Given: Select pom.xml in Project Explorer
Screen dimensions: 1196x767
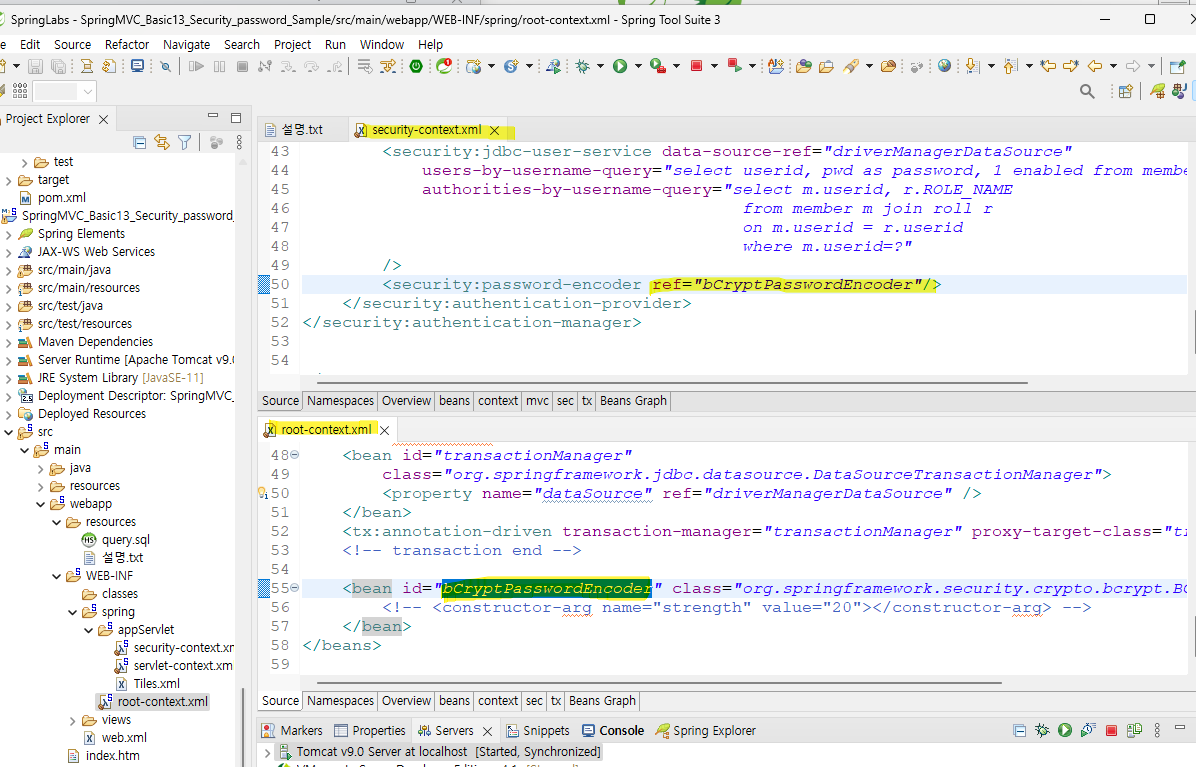Looking at the screenshot, I should click(52, 198).
